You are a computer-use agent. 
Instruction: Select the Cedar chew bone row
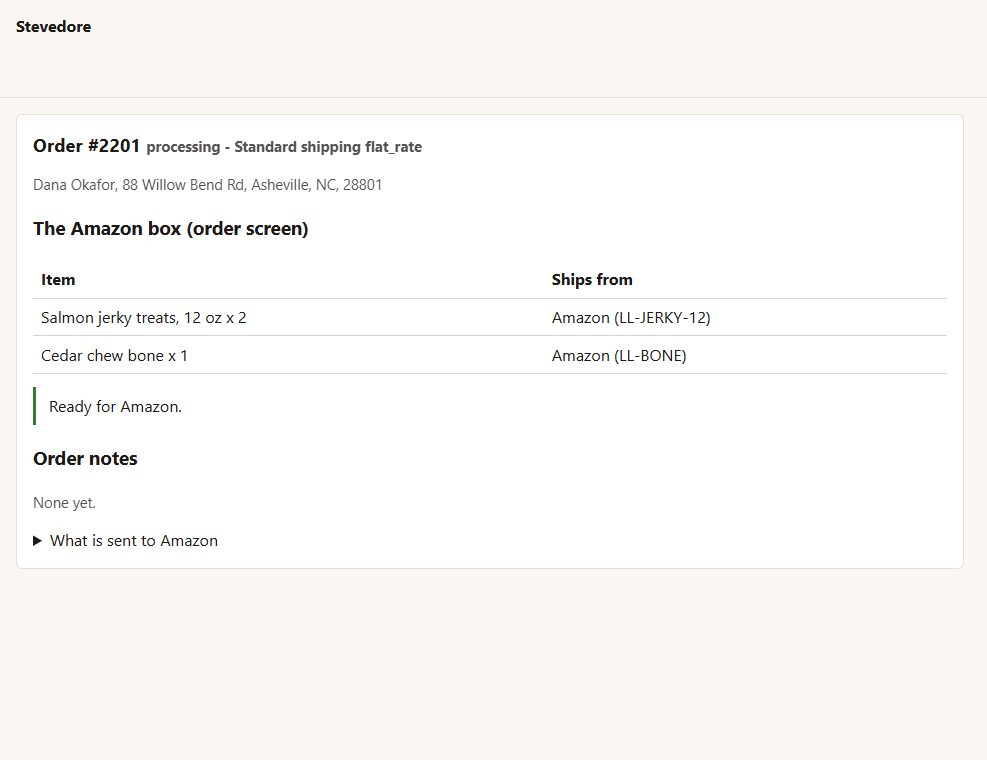(x=490, y=355)
